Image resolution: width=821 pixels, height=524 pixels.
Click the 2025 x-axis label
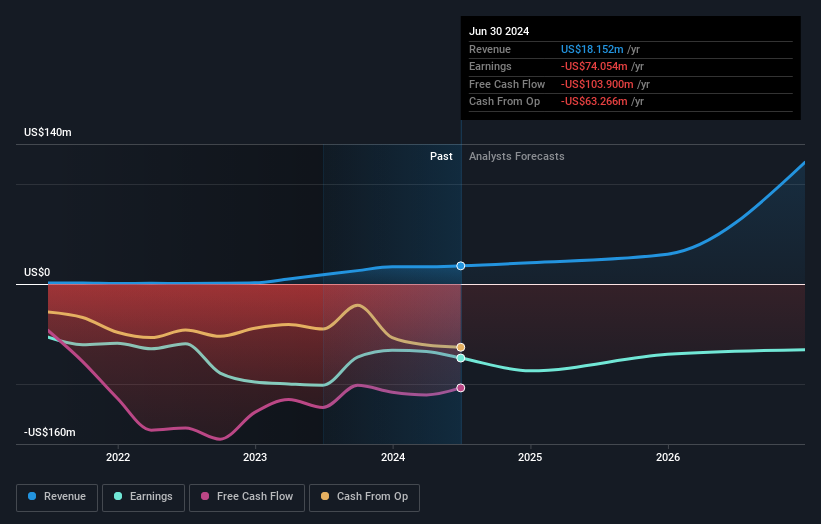tap(530, 457)
